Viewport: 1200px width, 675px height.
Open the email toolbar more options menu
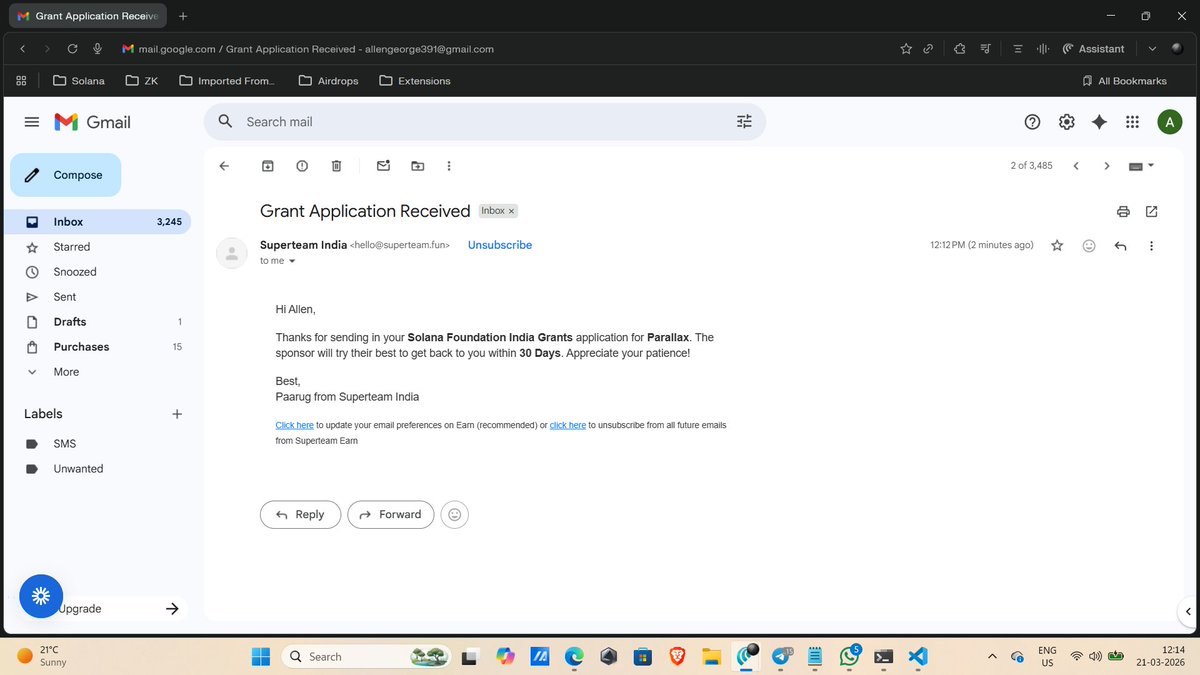pos(448,166)
